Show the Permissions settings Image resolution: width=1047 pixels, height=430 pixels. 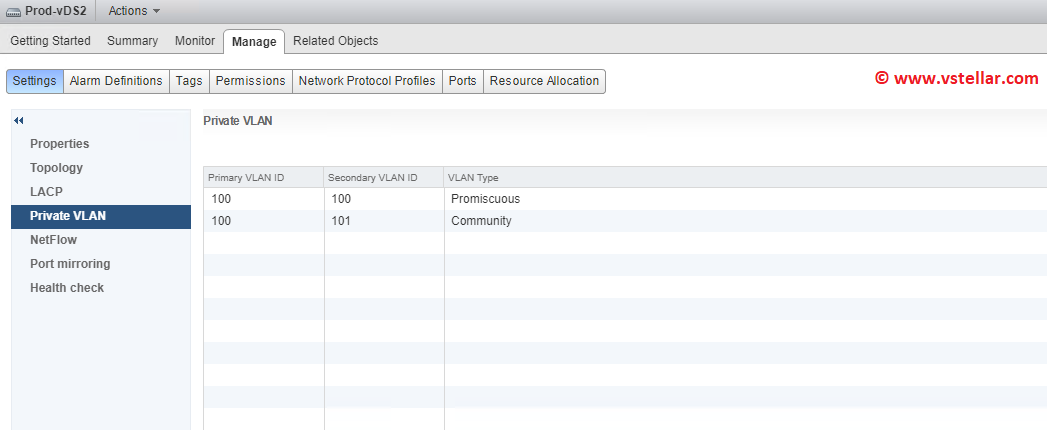coord(250,81)
